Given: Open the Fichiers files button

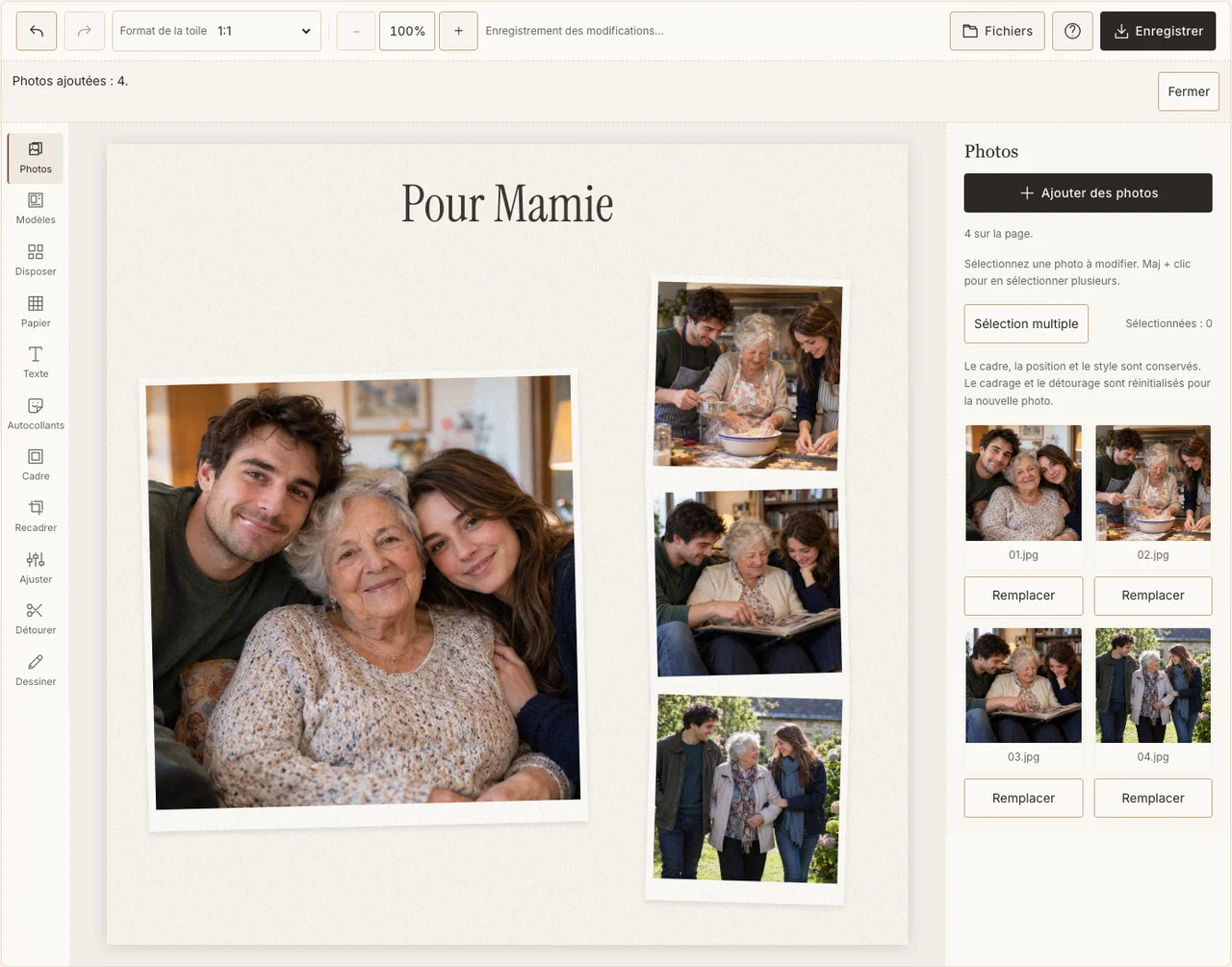Looking at the screenshot, I should click(997, 31).
